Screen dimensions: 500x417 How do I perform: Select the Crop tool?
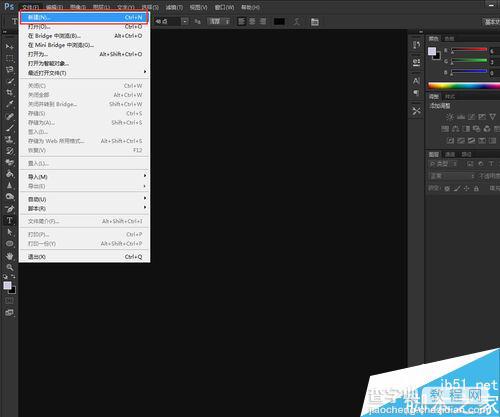(9, 92)
